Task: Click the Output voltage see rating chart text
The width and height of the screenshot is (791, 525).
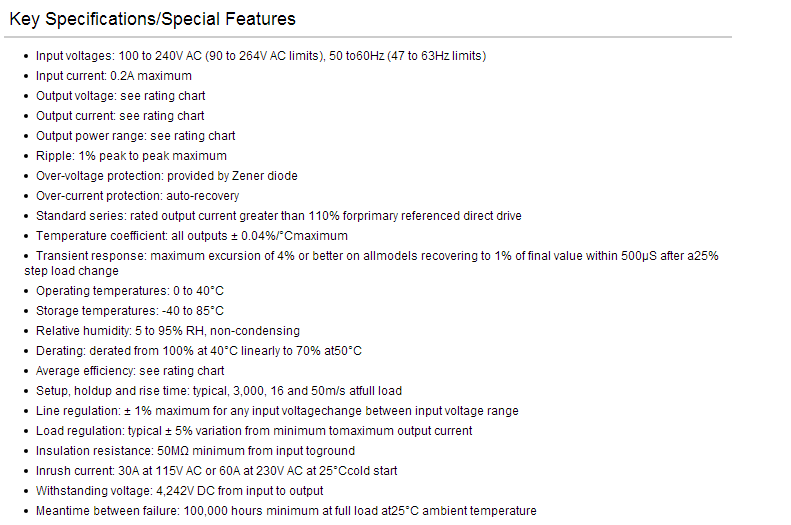Action: pos(121,96)
